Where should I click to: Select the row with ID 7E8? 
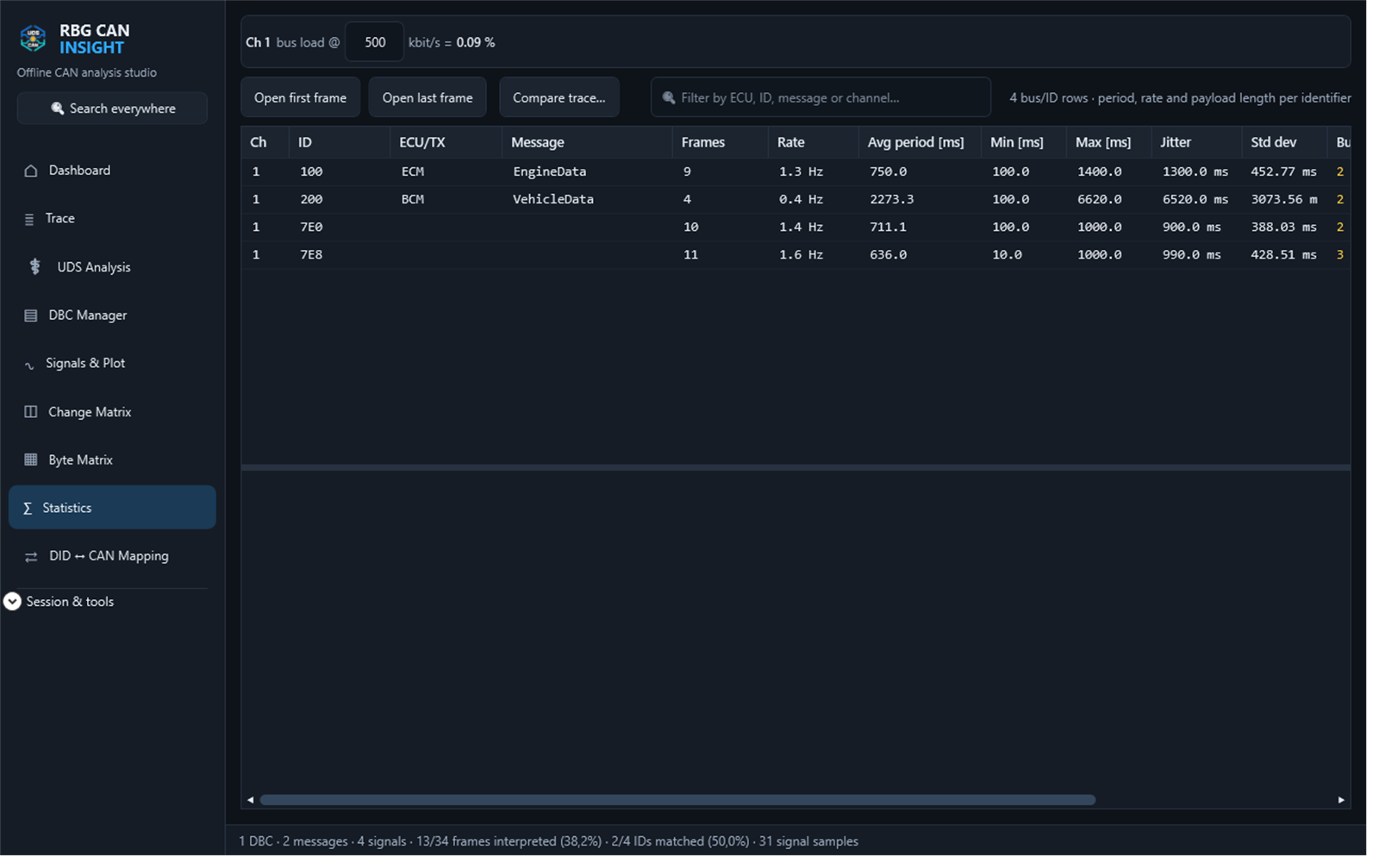(796, 254)
